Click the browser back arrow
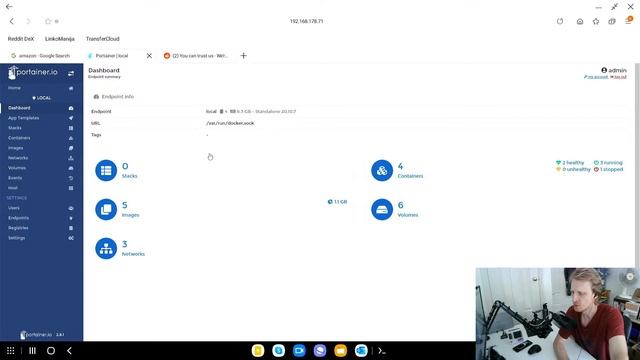 [11, 21]
